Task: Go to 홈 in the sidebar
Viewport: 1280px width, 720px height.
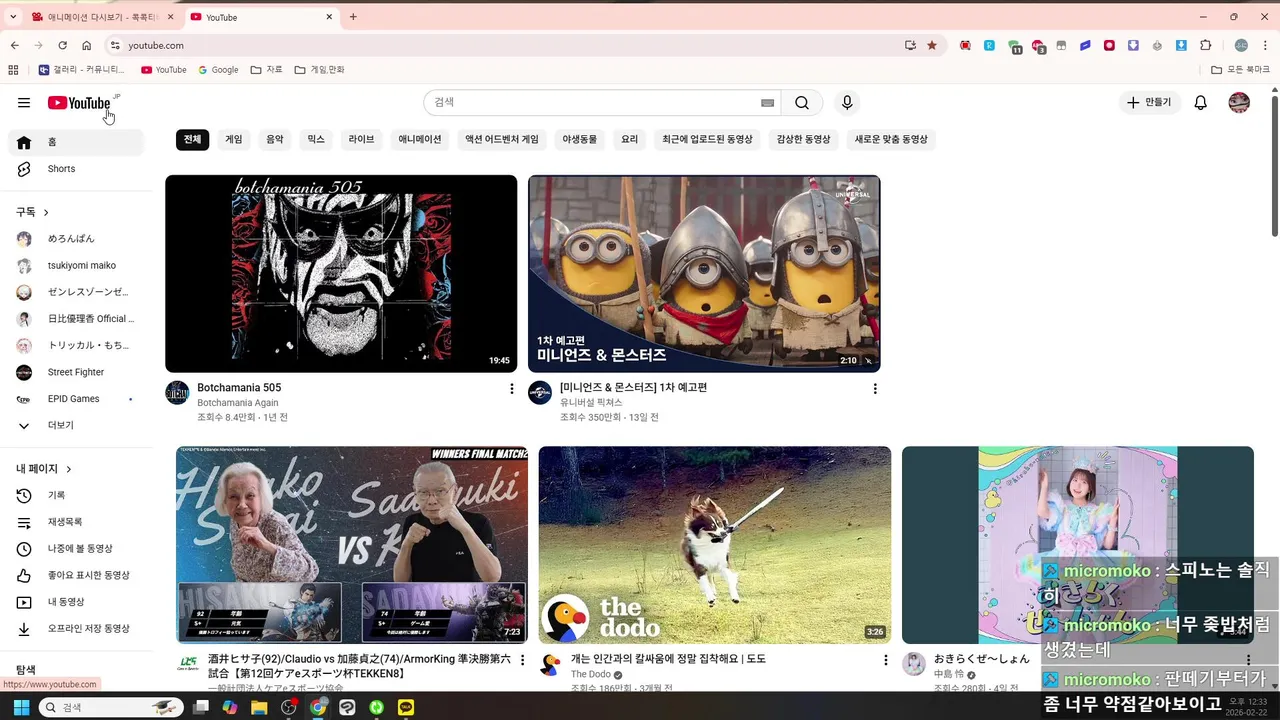Action: point(76,142)
